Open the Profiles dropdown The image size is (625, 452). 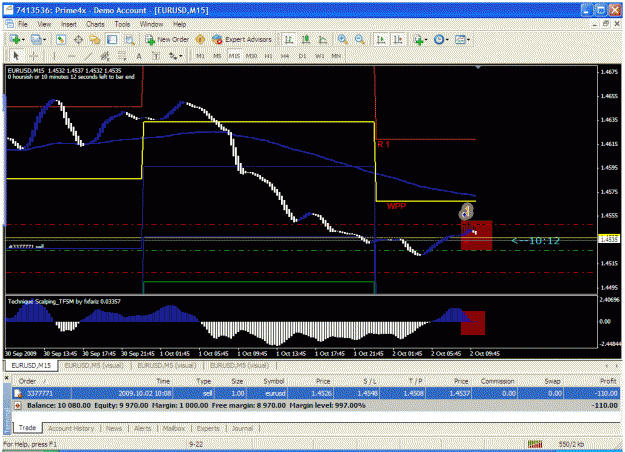[38, 39]
